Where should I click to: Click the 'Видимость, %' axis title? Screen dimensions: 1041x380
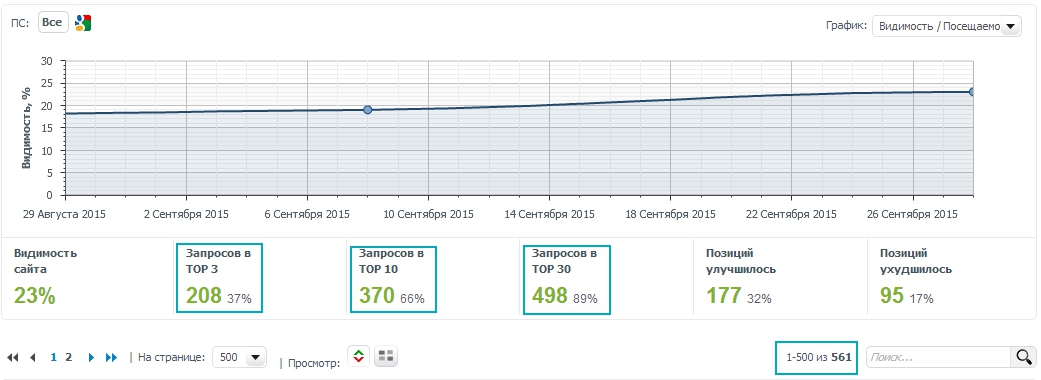coord(27,128)
